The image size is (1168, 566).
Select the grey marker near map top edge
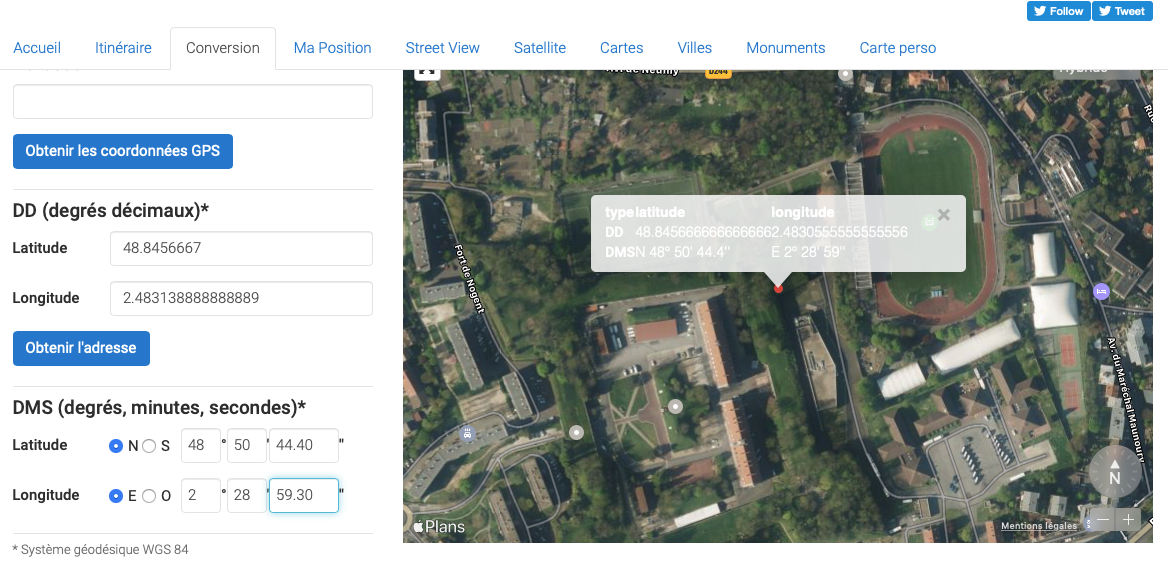click(x=845, y=74)
